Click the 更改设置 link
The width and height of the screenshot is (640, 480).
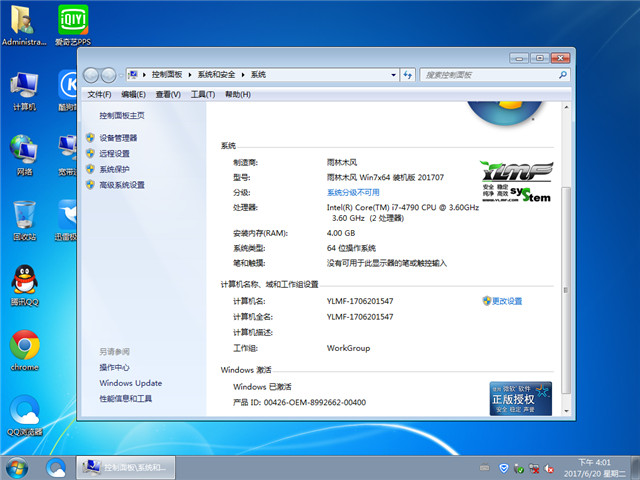click(507, 301)
